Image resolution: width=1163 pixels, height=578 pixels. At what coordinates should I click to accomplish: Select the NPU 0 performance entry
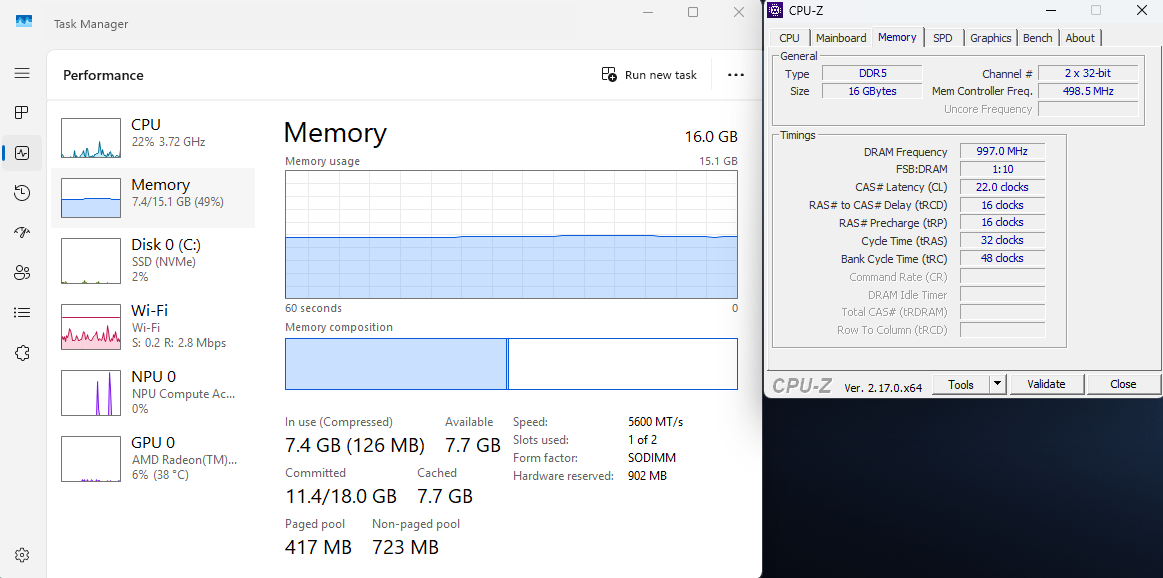[152, 392]
